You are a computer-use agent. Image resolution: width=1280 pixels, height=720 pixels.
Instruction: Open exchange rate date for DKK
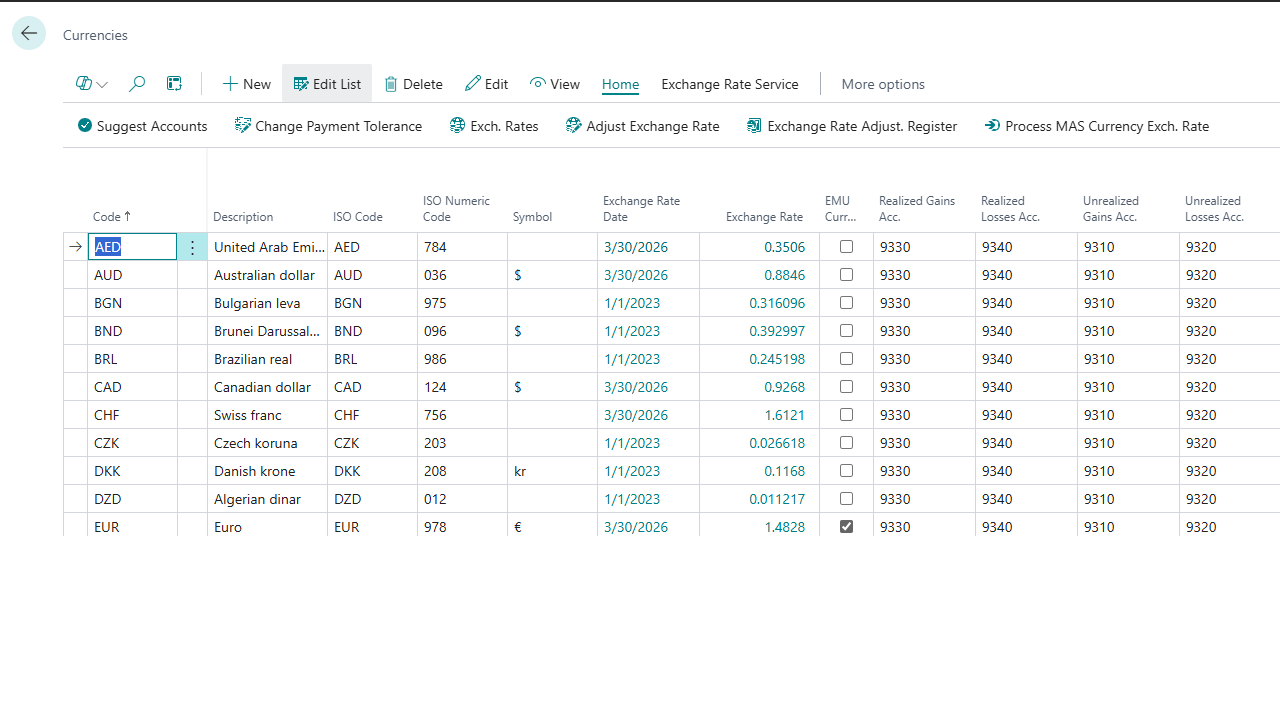631,471
